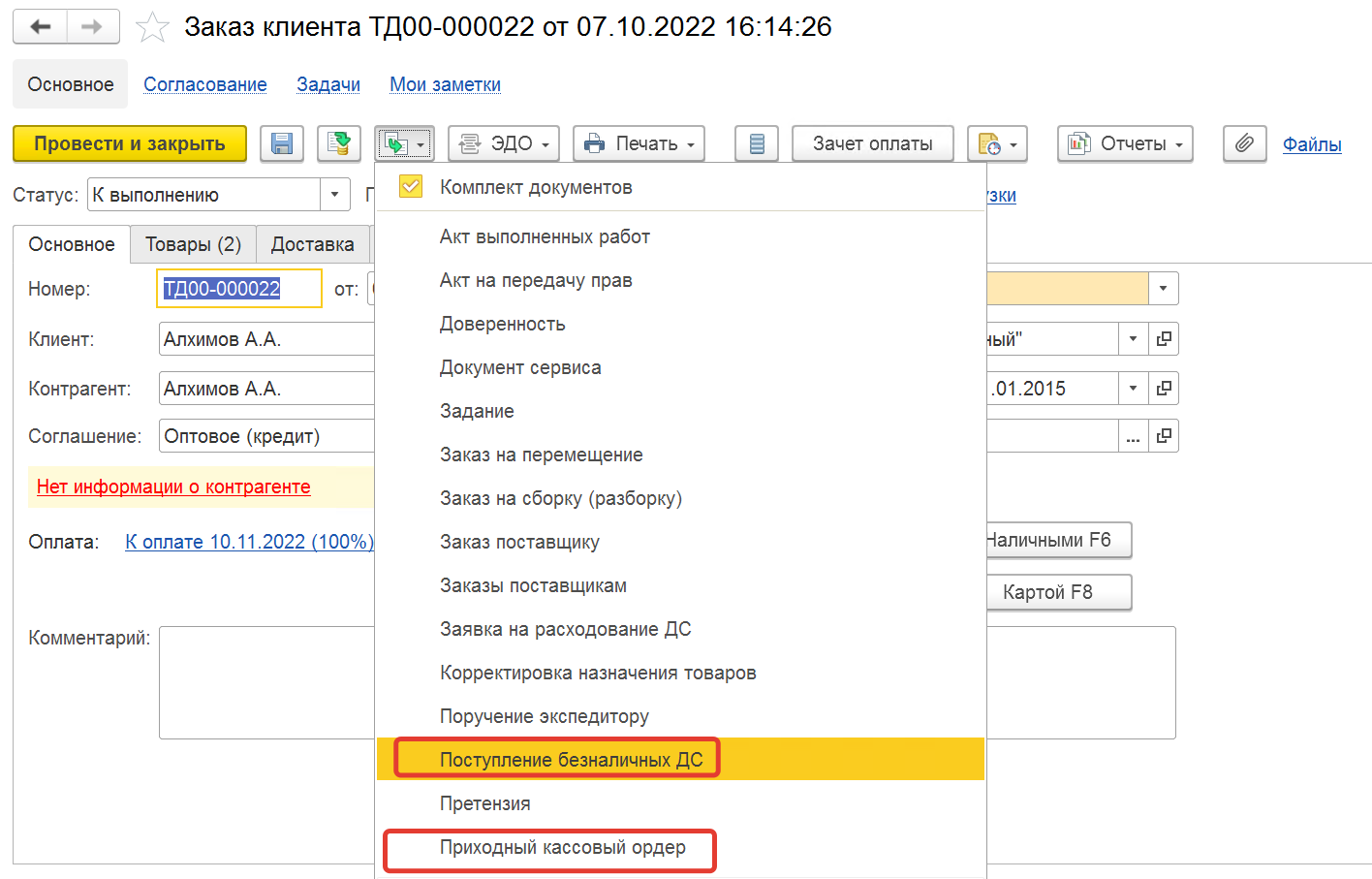The width and height of the screenshot is (1372, 879).
Task: Open the Отчеты dropdown
Action: click(1125, 143)
